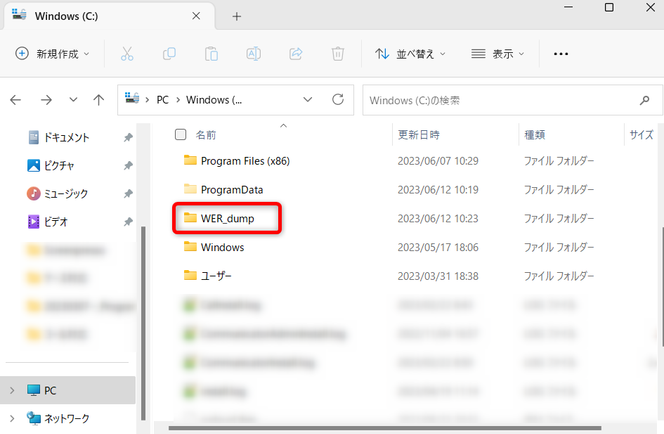Viewport: 664px width, 434px height.
Task: Go forward with the right arrow
Action: [x=46, y=100]
